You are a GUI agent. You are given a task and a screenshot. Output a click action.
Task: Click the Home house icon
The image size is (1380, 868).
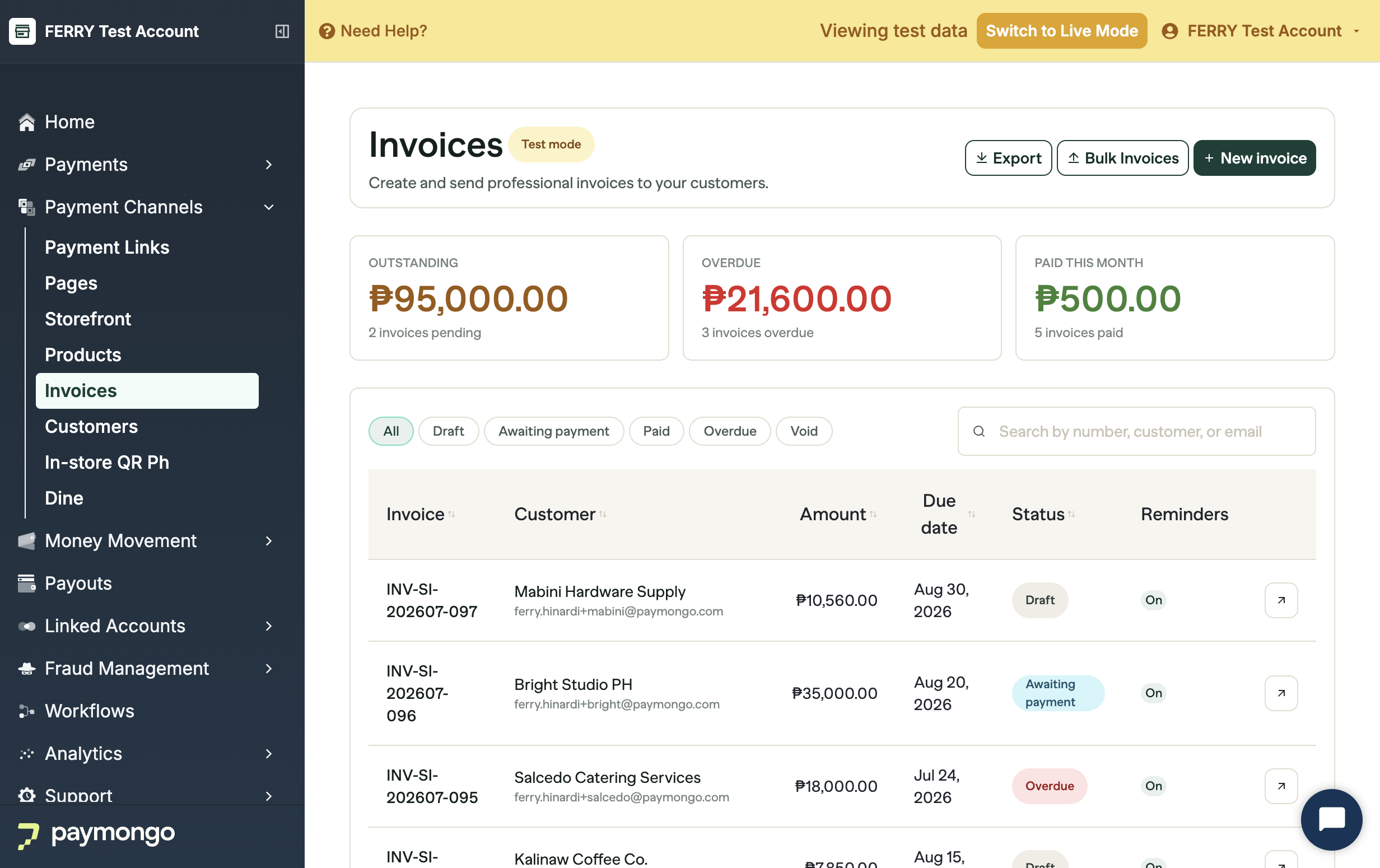(x=26, y=122)
